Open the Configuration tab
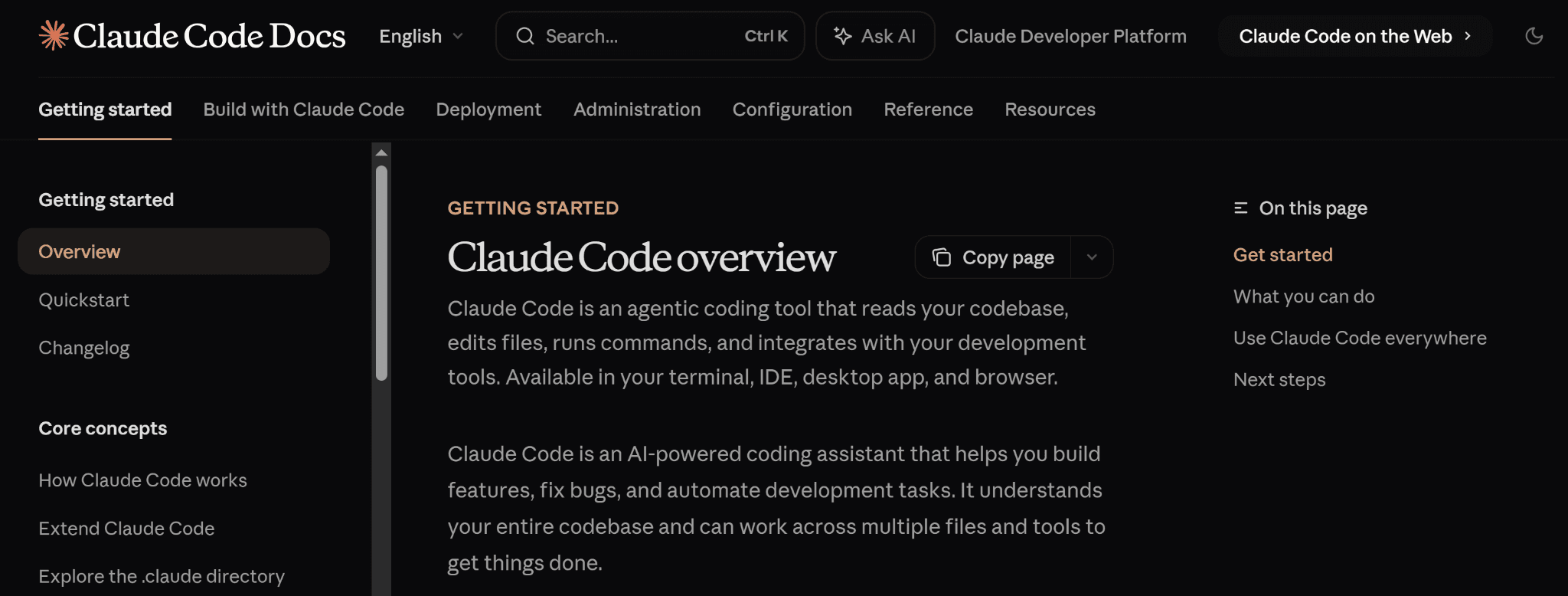This screenshot has height=596, width=1568. point(792,110)
